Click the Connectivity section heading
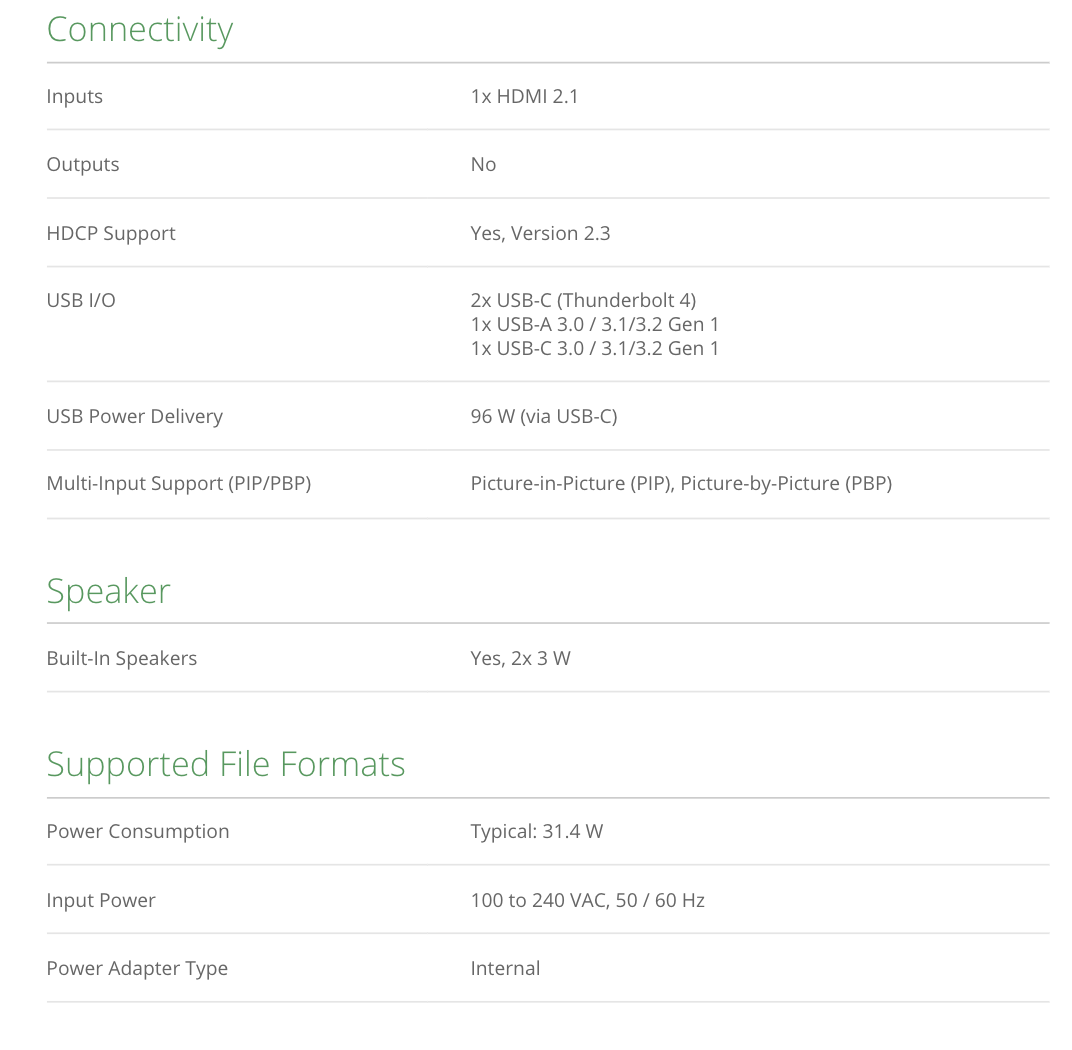This screenshot has height=1050, width=1072. point(139,29)
